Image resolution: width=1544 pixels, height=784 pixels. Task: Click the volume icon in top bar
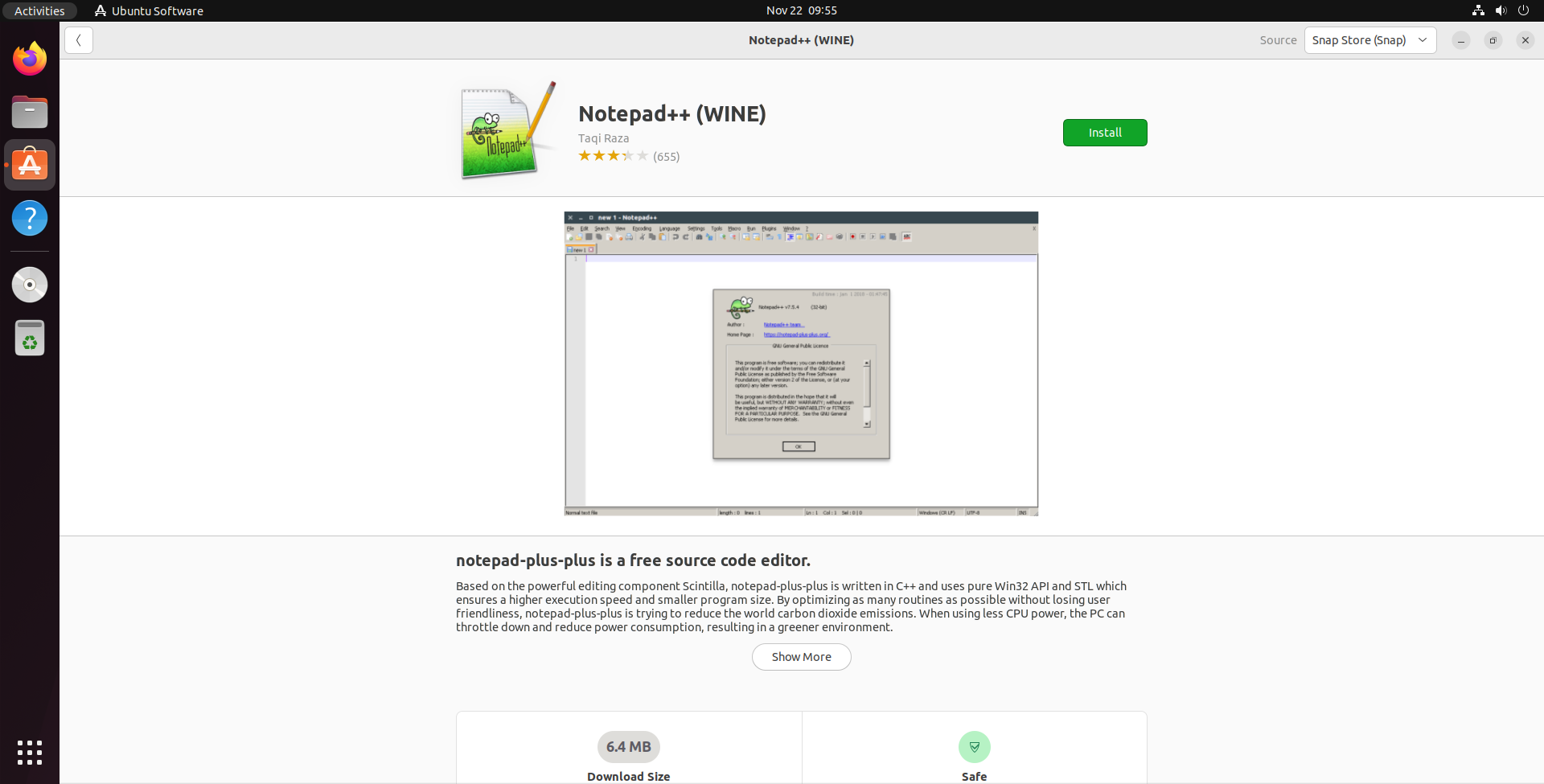tap(1501, 10)
